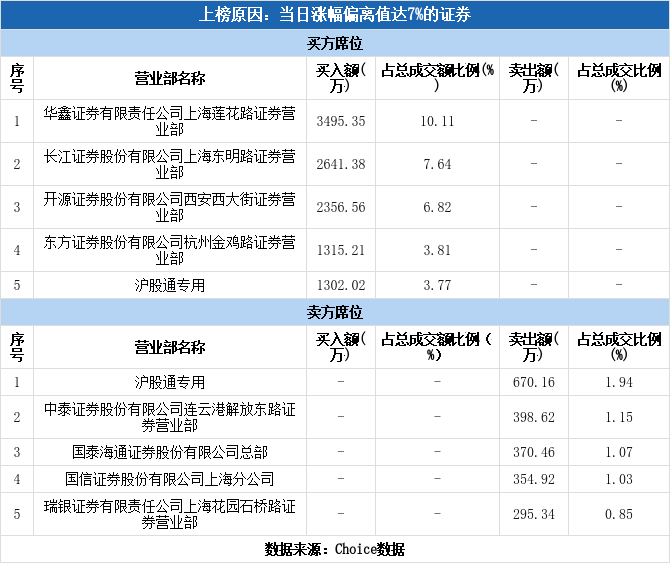Click buy amount value 2356.56

pyautogui.click(x=341, y=207)
